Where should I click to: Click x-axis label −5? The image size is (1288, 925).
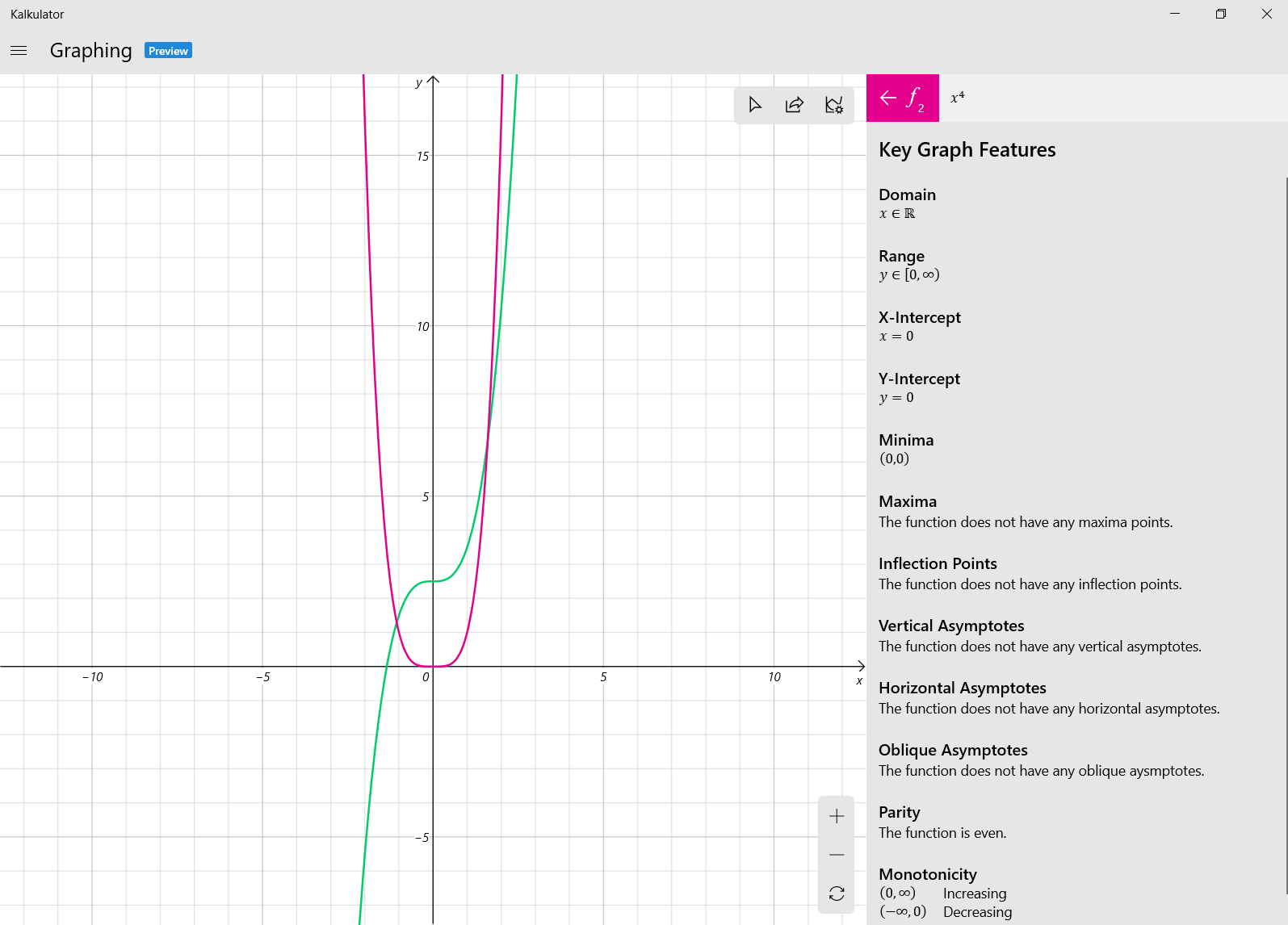[x=262, y=677]
